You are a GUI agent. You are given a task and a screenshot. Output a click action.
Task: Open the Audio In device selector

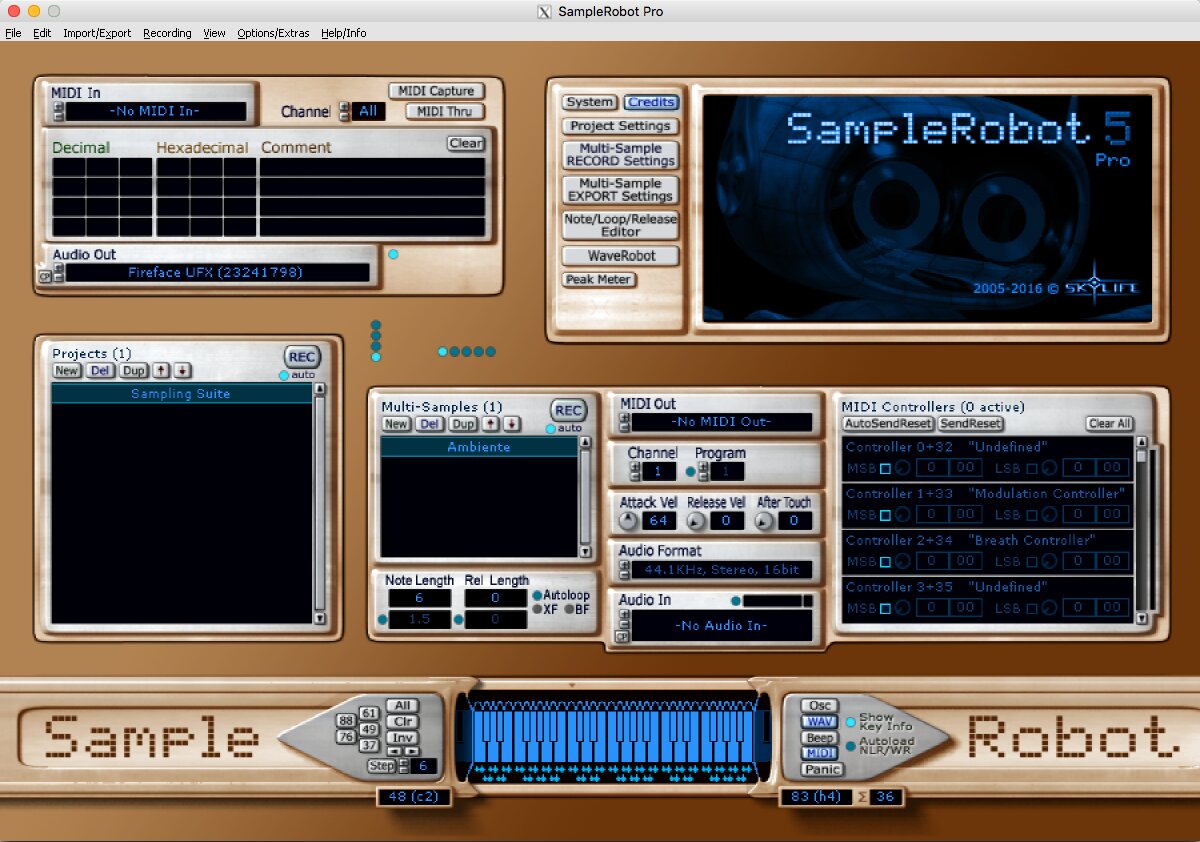pos(723,625)
